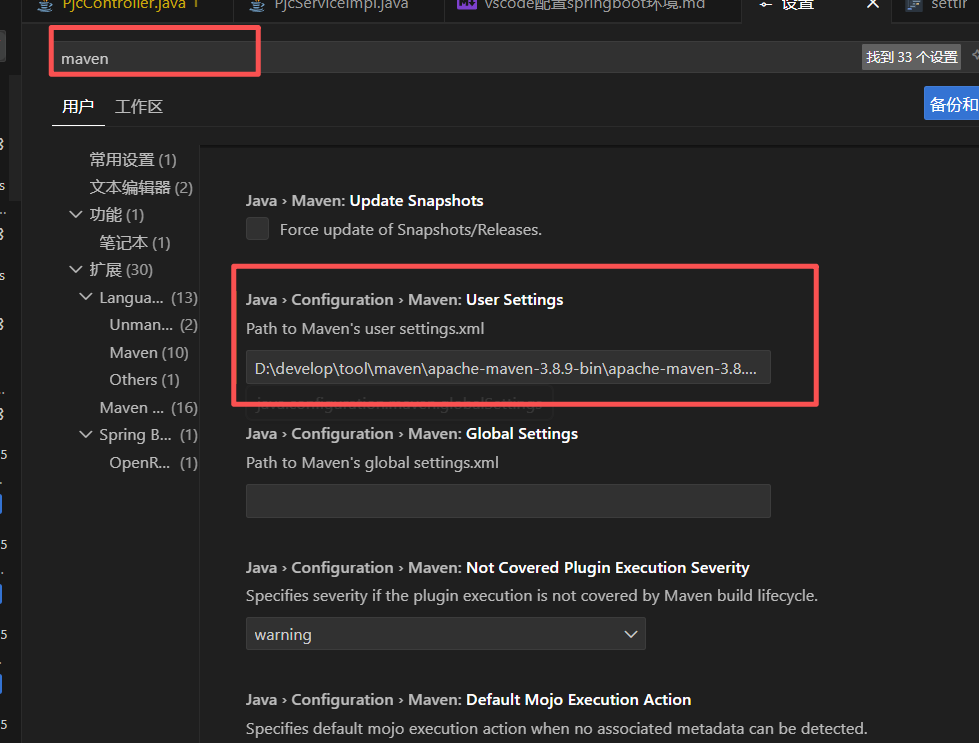This screenshot has height=743, width=979.
Task: Switch to the 工作区 settings tab
Action: click(138, 107)
